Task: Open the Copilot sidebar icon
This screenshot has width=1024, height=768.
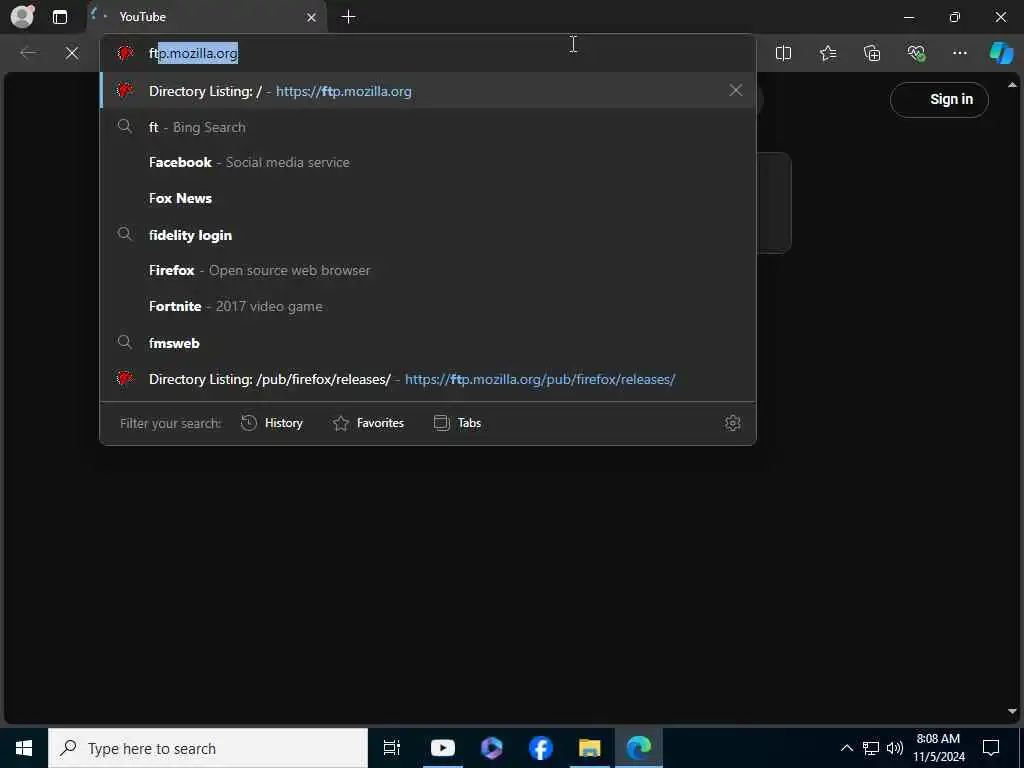Action: pyautogui.click(x=1001, y=53)
